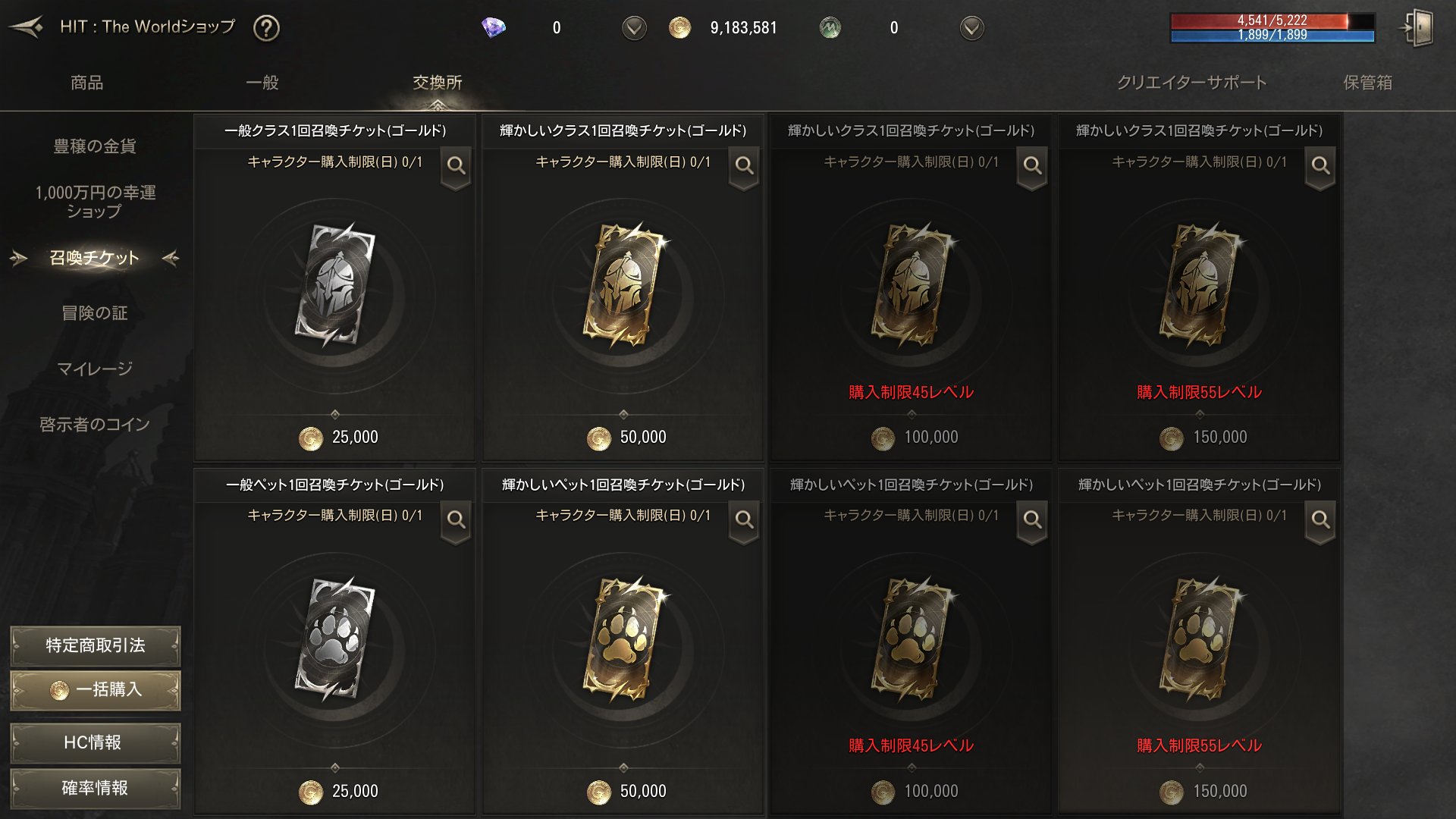This screenshot has height=819, width=1456.
Task: Open the 確率情報 button
Action: pyautogui.click(x=96, y=788)
